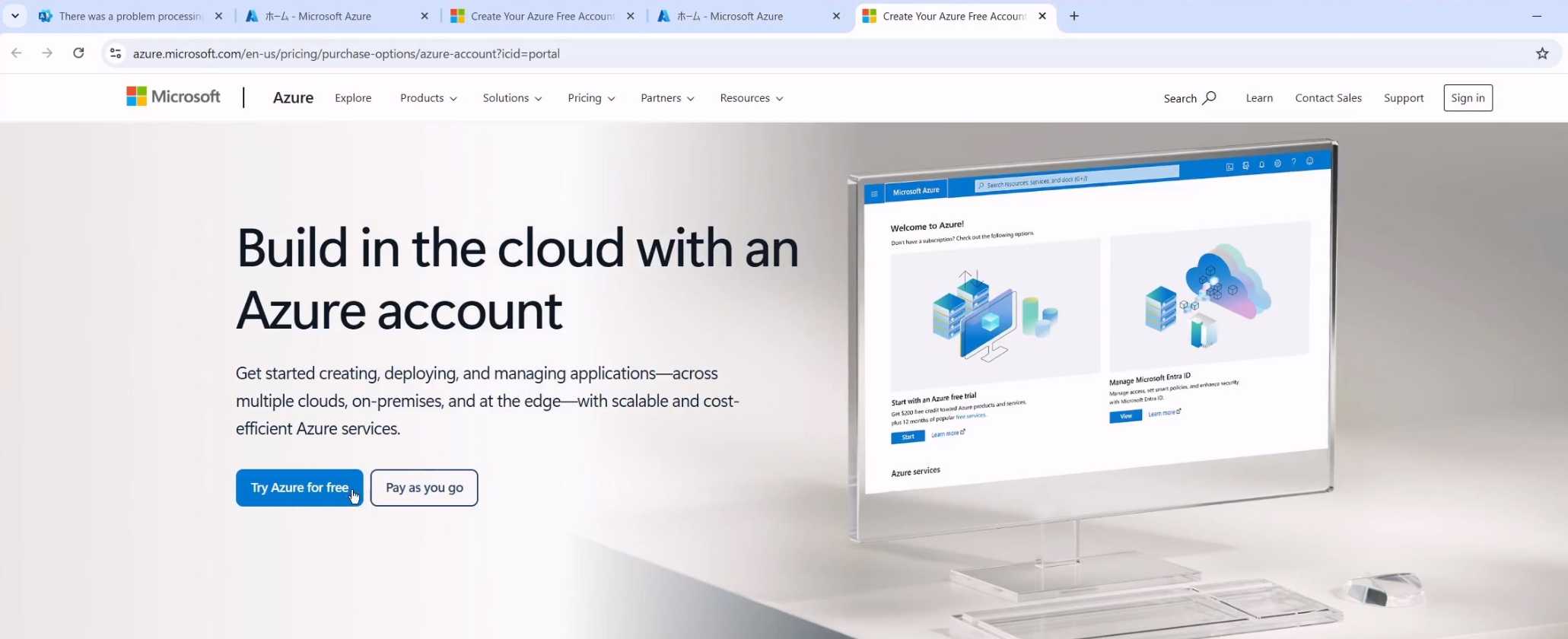Close the 'There was a problem processing' tab
This screenshot has width=1568, height=639.
[x=218, y=16]
